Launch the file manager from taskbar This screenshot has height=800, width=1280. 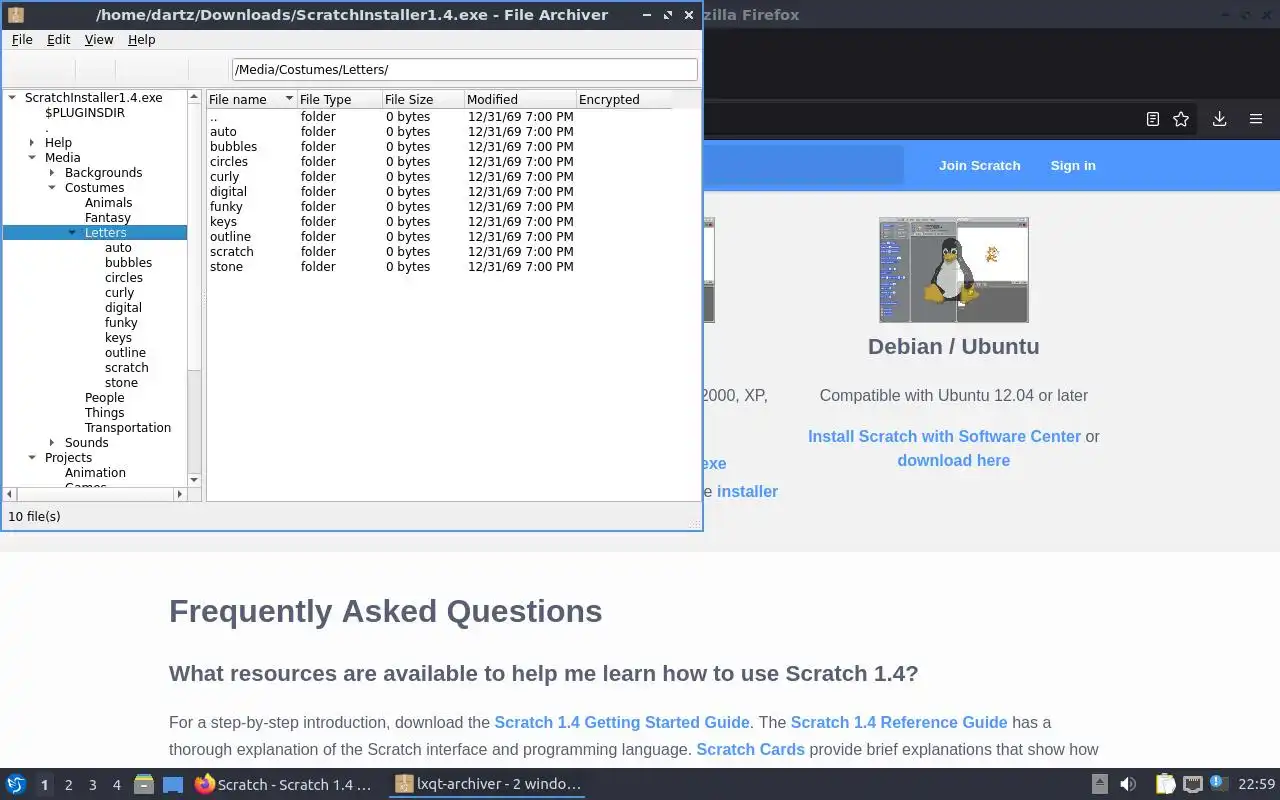coord(143,784)
